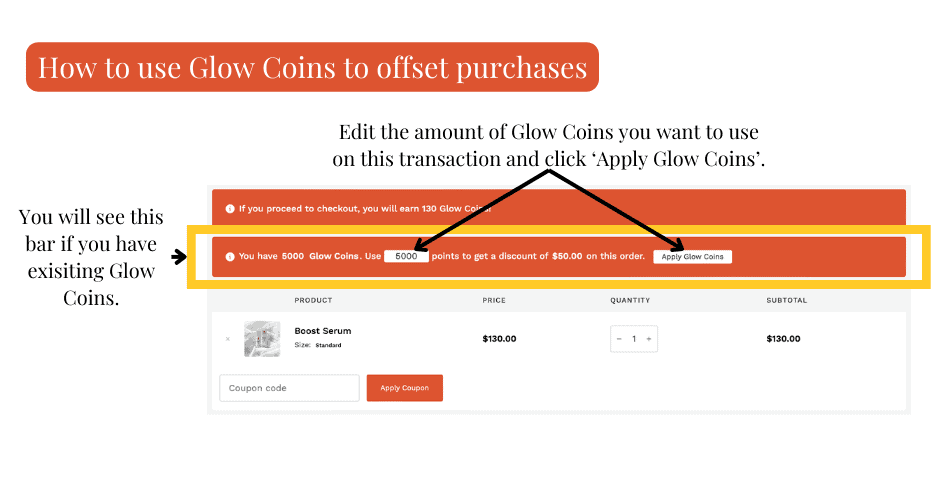This screenshot has height=500, width=940.
Task: Click the 'How to use Glow Coins' title banner
Action: coord(312,67)
